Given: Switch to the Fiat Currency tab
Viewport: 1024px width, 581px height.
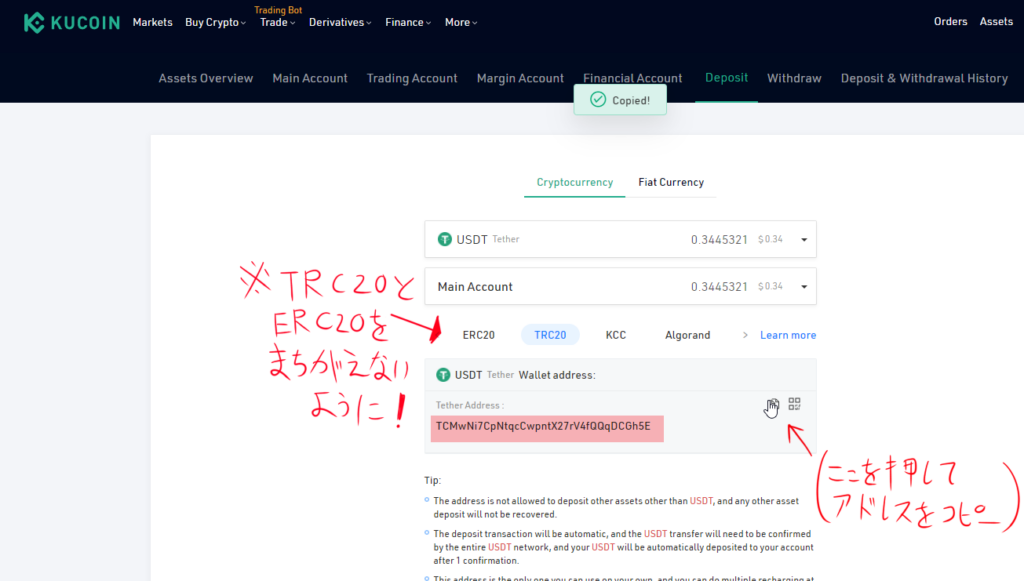Looking at the screenshot, I should pos(671,182).
